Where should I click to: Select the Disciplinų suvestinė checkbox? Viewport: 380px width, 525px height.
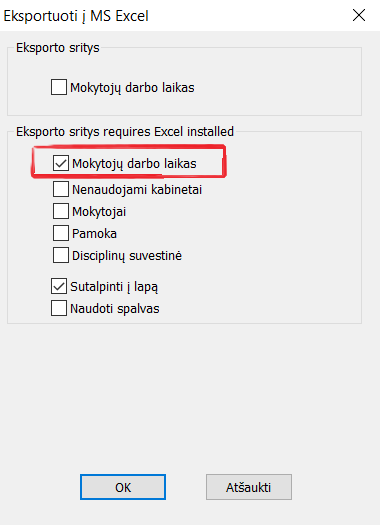tap(61, 255)
